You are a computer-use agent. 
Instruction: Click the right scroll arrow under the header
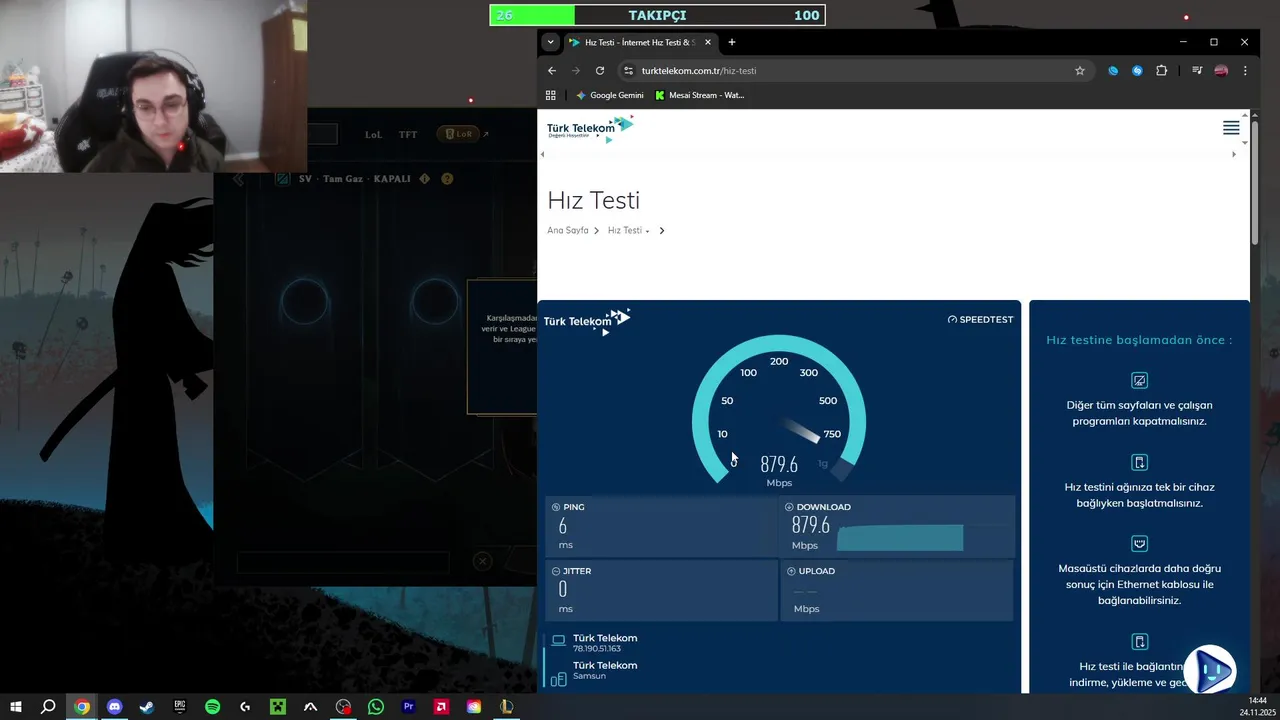coord(1233,154)
